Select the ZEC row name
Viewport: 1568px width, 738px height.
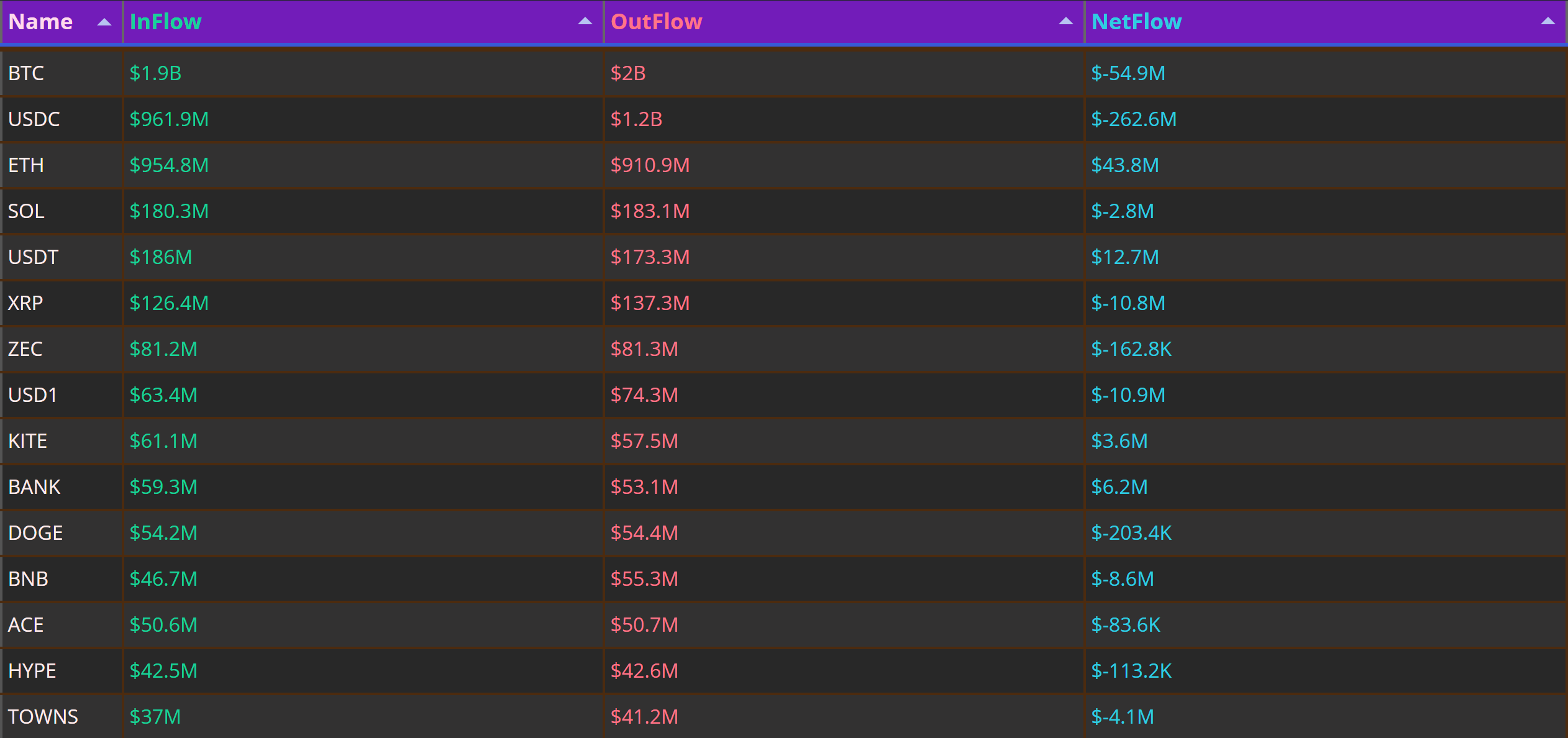(x=25, y=349)
